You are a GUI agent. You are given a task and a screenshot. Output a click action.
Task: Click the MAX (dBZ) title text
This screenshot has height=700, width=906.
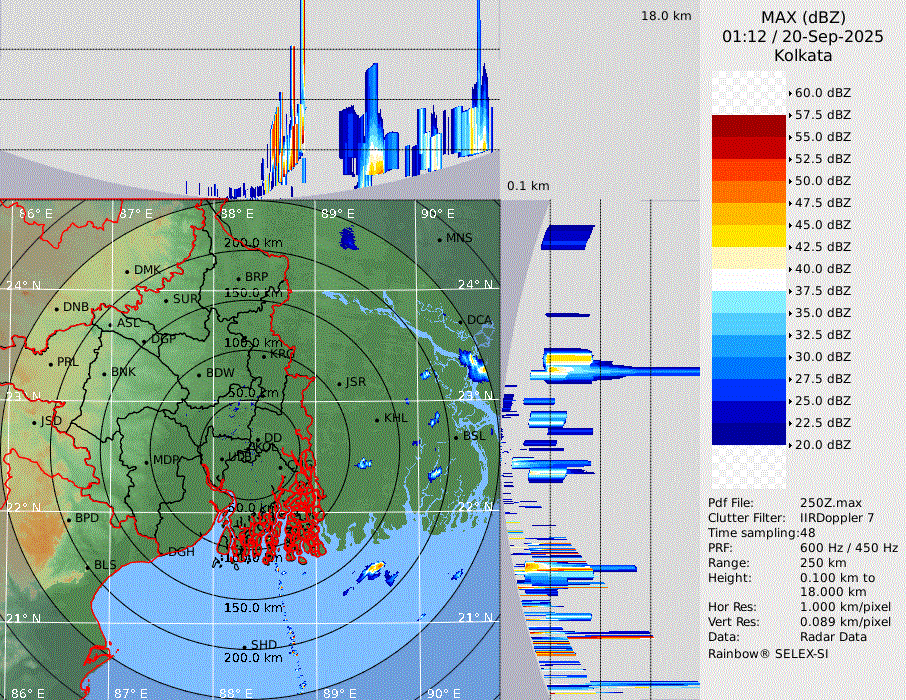pos(803,17)
